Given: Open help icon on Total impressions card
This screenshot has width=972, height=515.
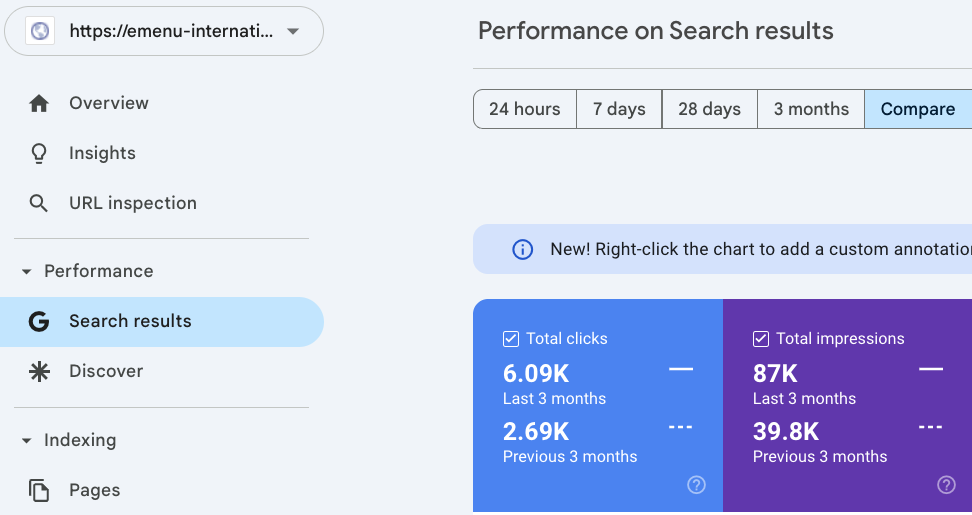Looking at the screenshot, I should click(946, 485).
